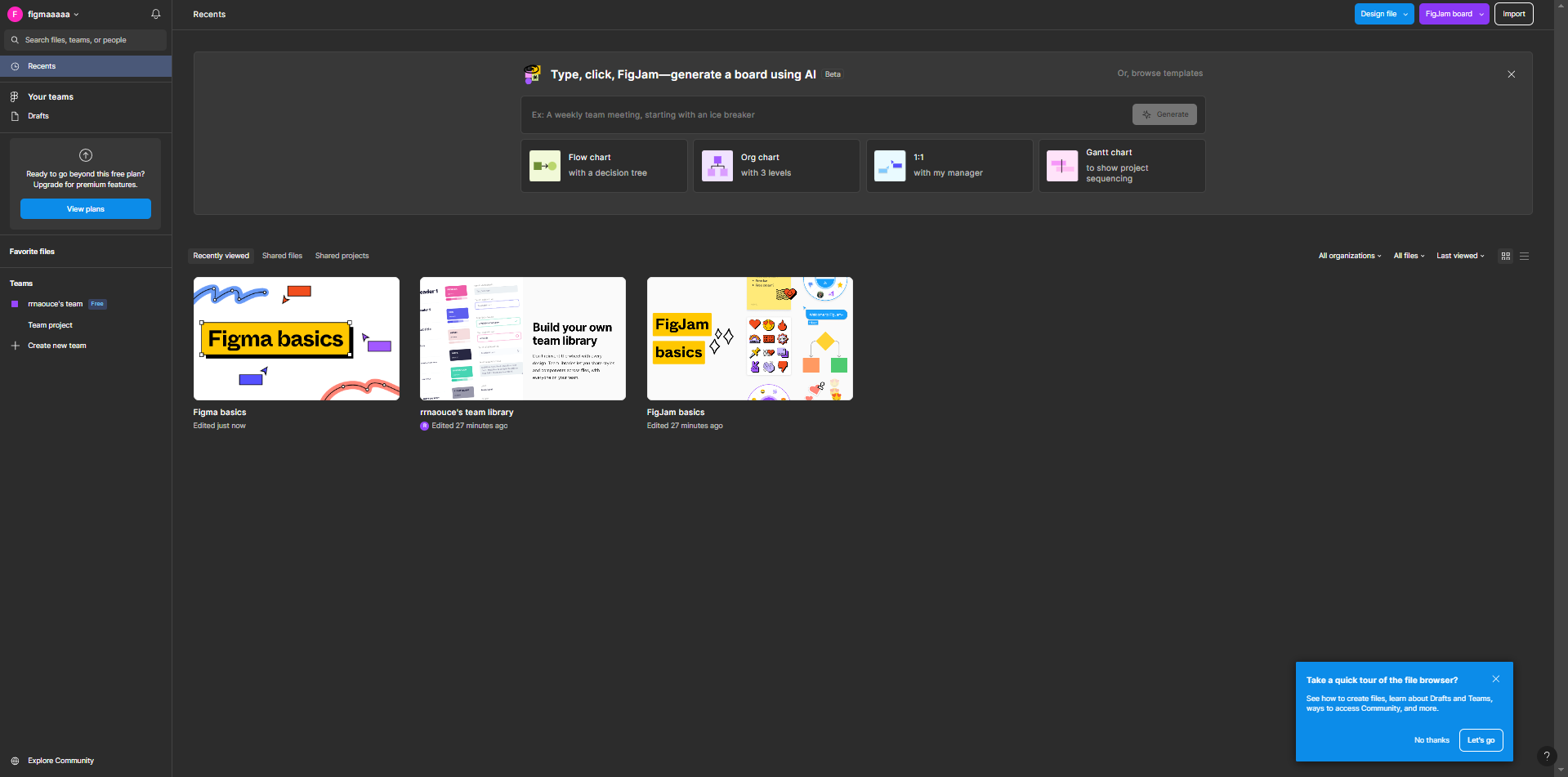Select Org chart with 3 levels
Screen dimensions: 1568x777
tap(776, 166)
